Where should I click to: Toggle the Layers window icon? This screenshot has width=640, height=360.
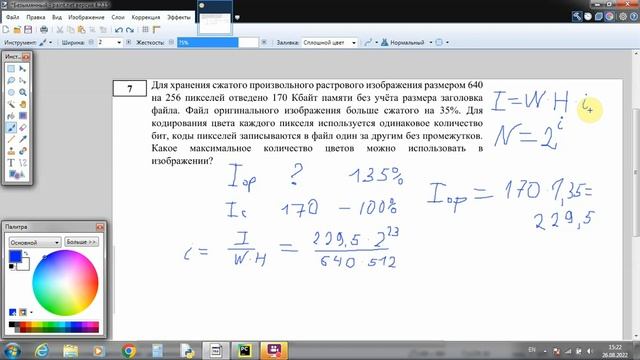tap(599, 16)
